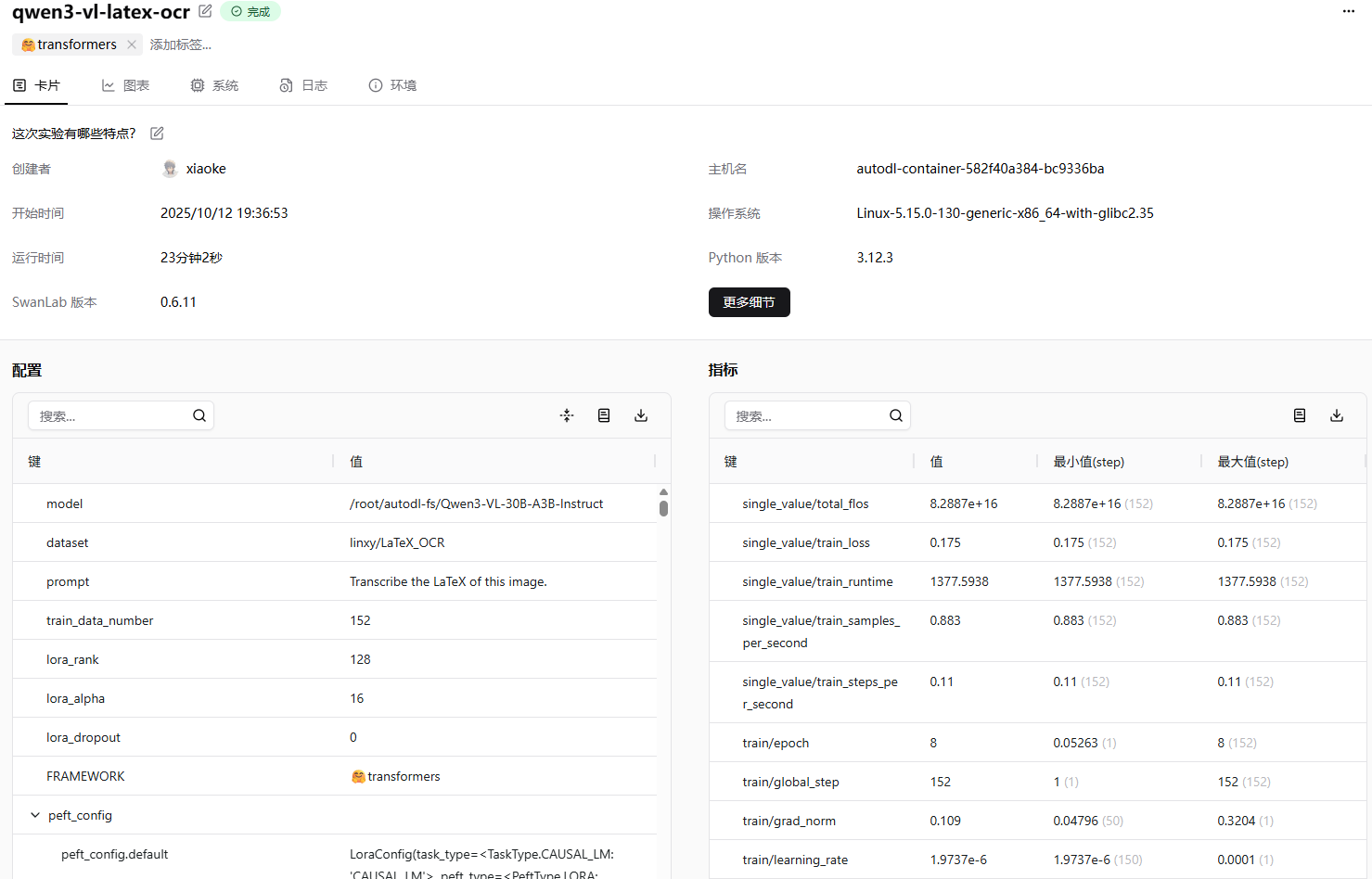Viewport: 1372px width, 879px height.
Task: Click the edit icon beside experiment name
Action: pos(205,11)
